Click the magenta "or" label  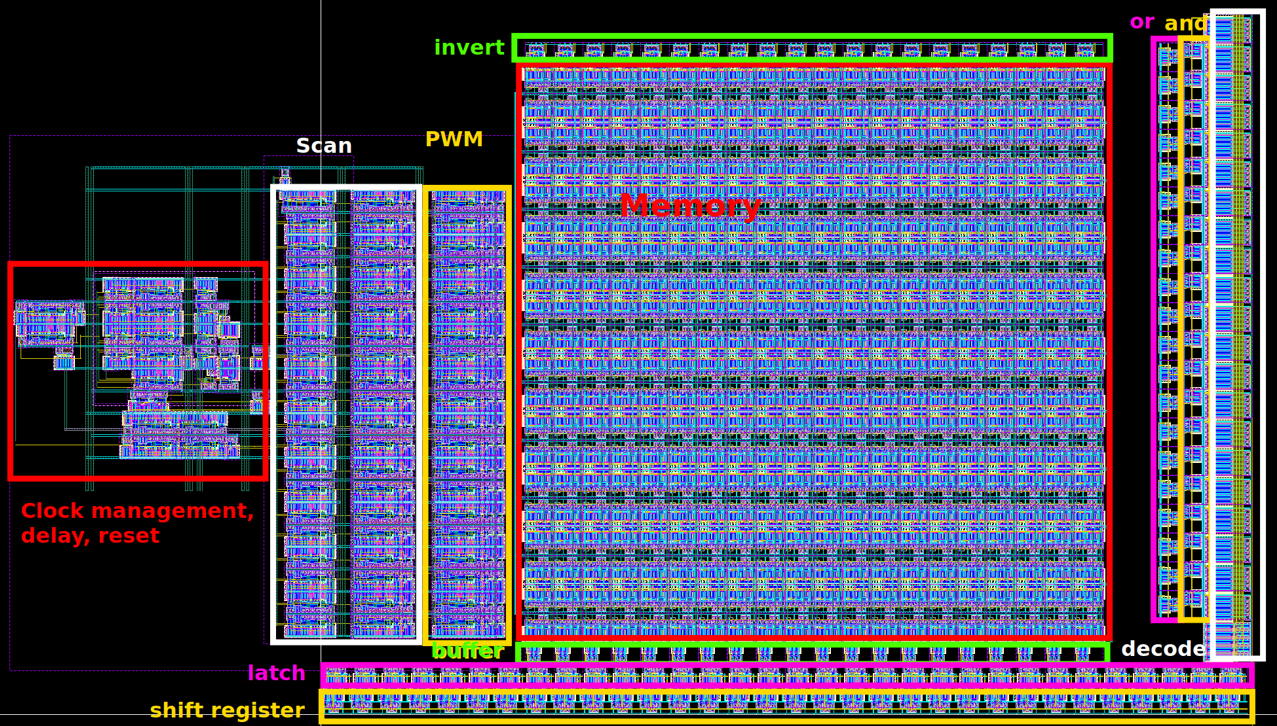pos(1141,22)
